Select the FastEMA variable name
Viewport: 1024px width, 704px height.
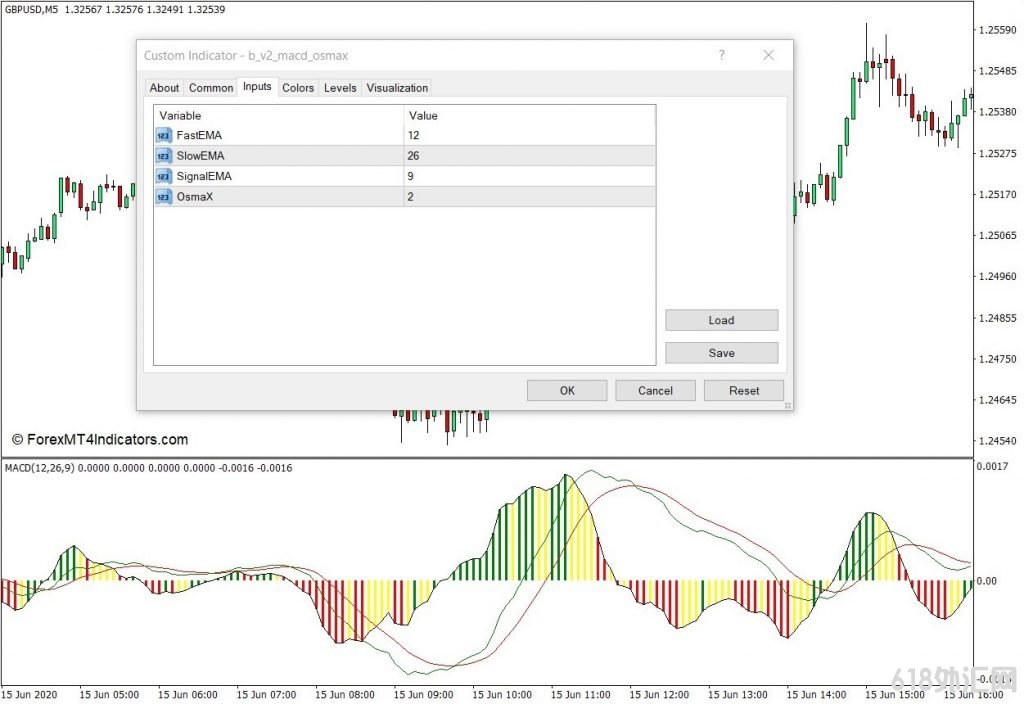click(x=199, y=135)
